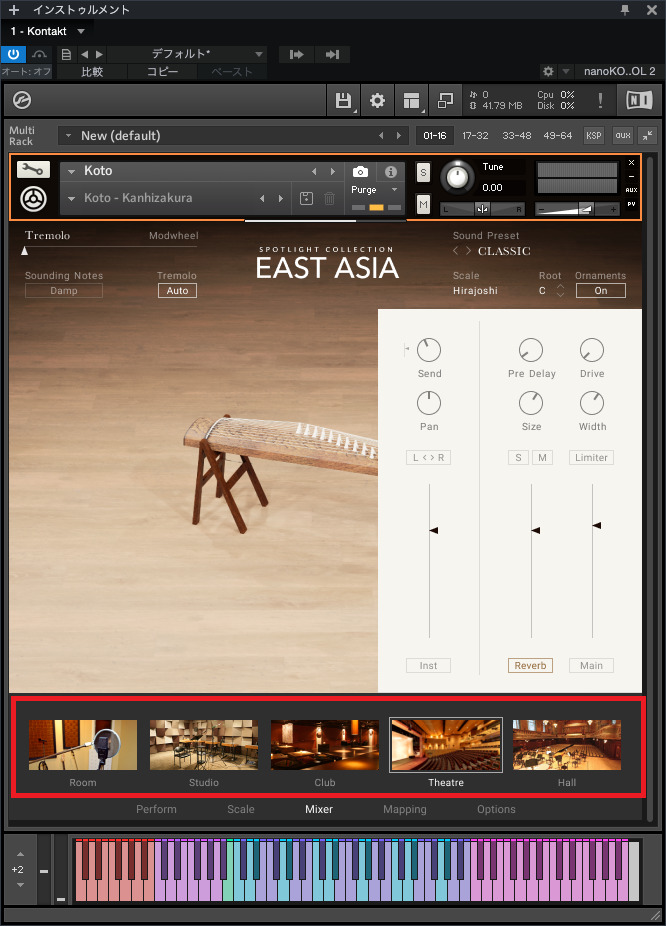Select next Sound Preset arrow
Screen dimensions: 666x926
pyautogui.click(x=468, y=251)
